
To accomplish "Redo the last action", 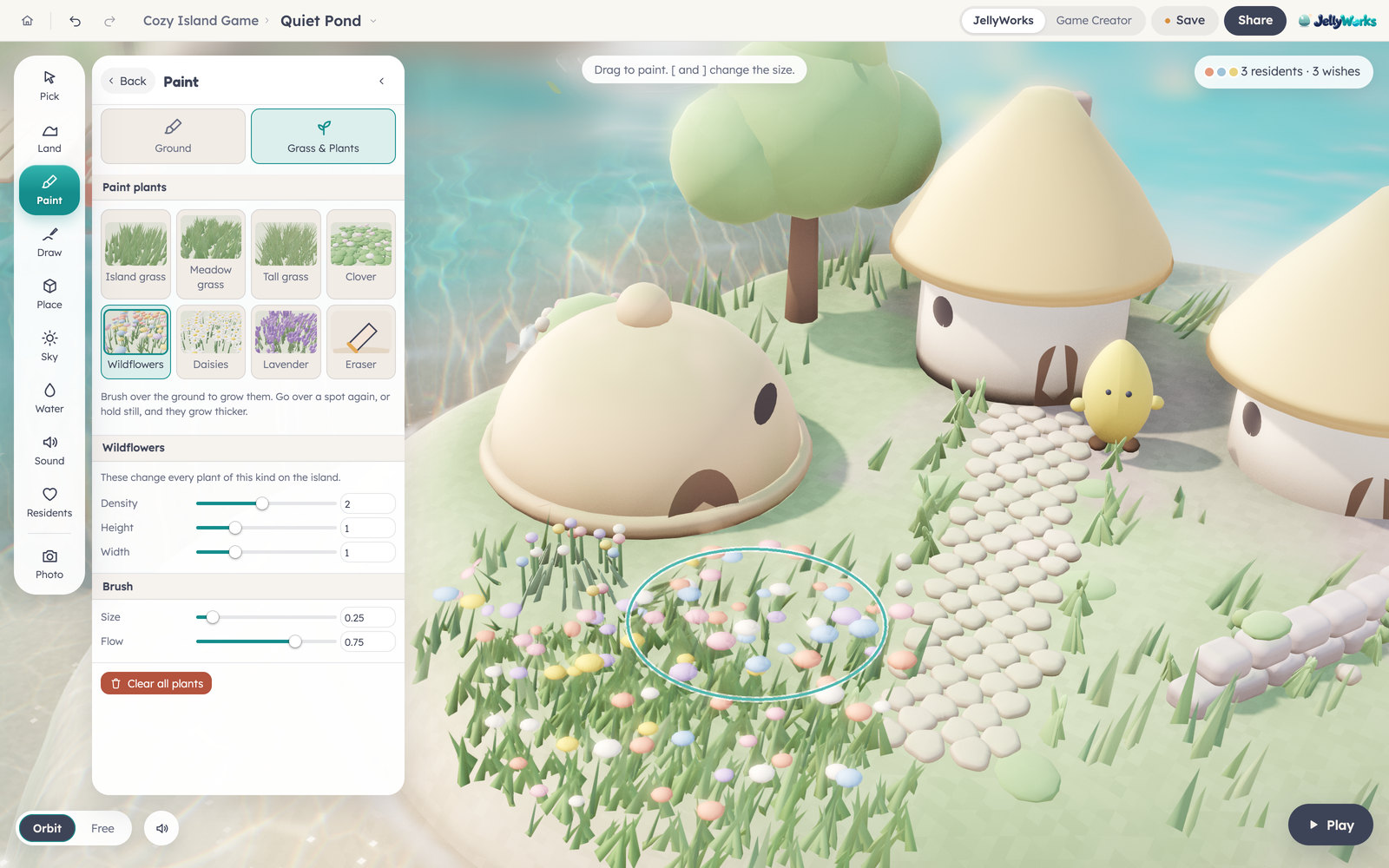I will (x=109, y=21).
